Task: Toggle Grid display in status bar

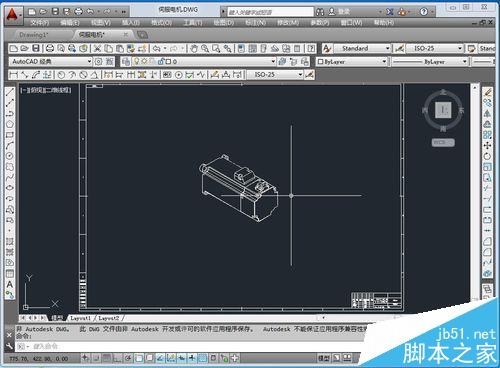Action: pos(107,358)
